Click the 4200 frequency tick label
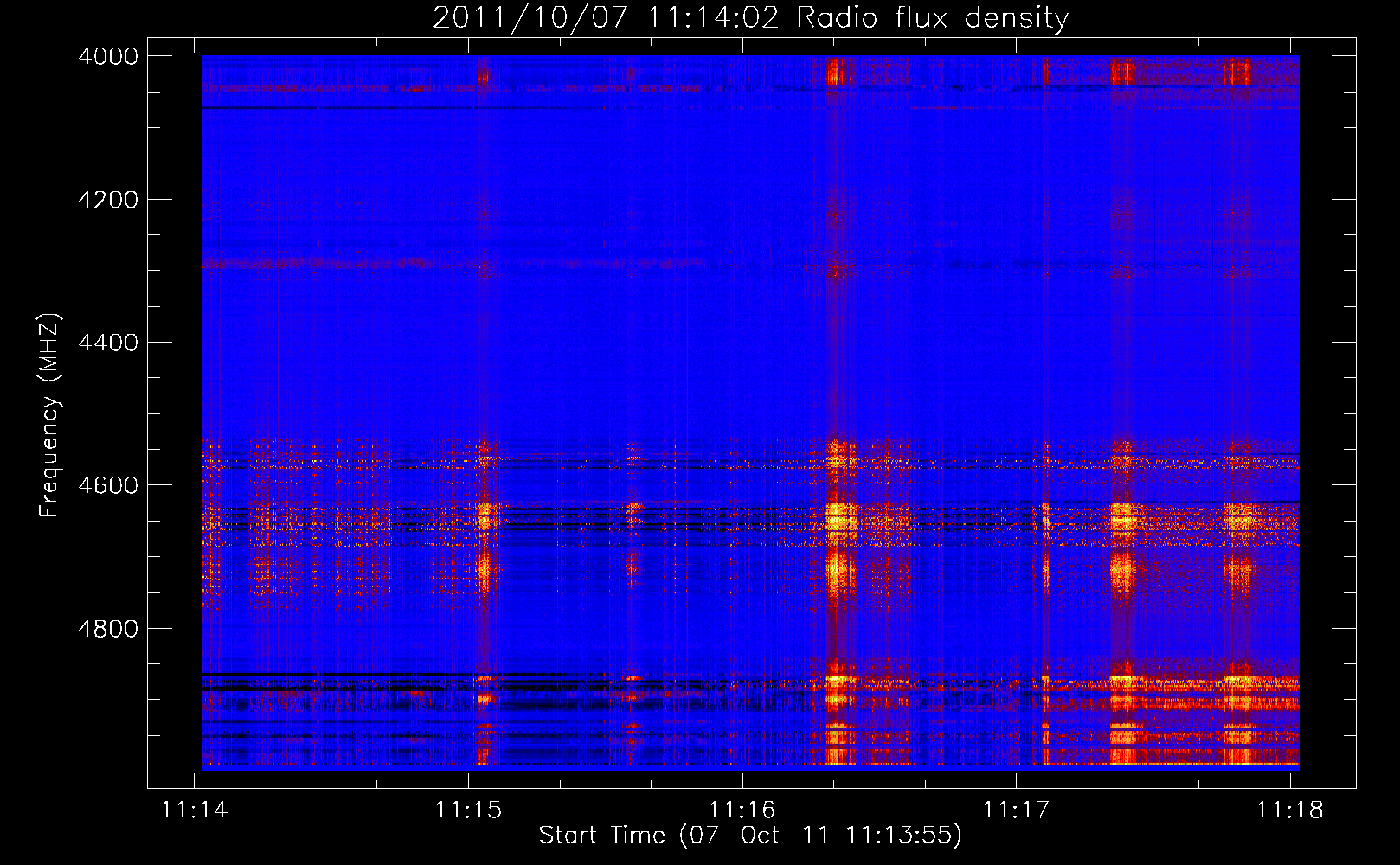 [x=108, y=200]
